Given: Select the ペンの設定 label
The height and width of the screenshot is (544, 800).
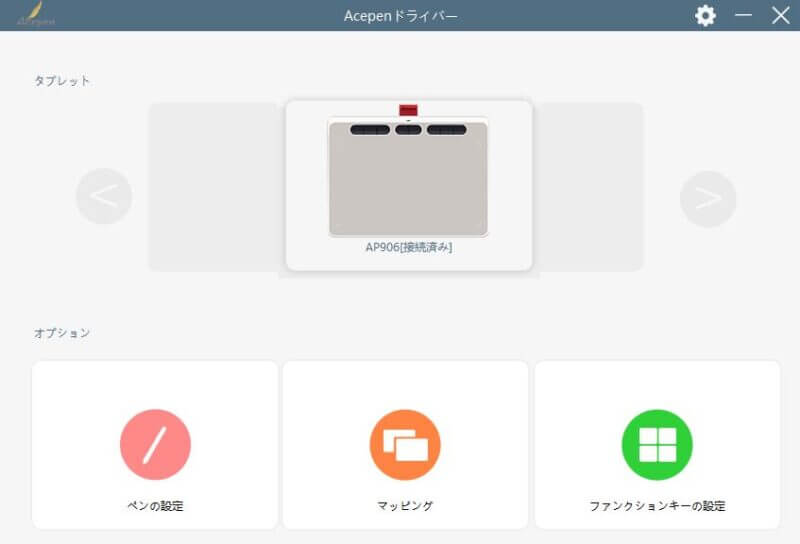Looking at the screenshot, I should [x=155, y=506].
